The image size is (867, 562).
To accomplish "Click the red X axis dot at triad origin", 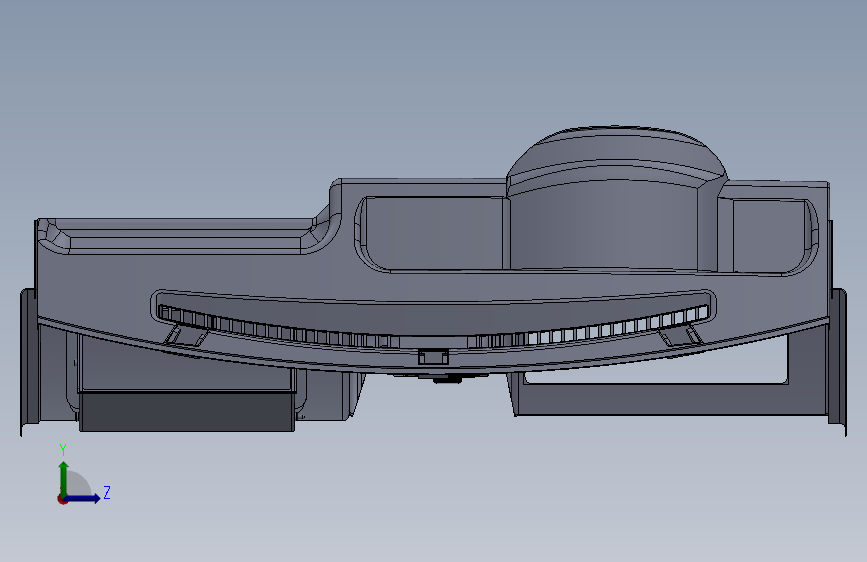I will click(x=62, y=499).
